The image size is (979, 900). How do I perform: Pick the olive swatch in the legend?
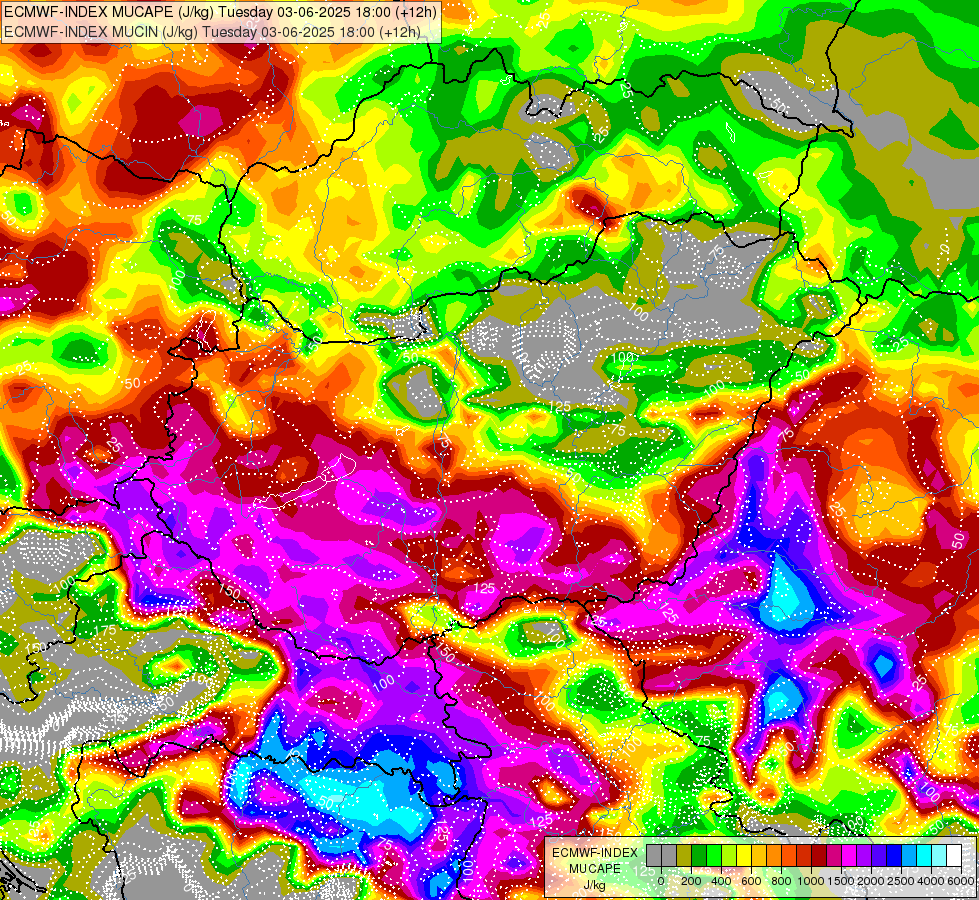point(684,855)
